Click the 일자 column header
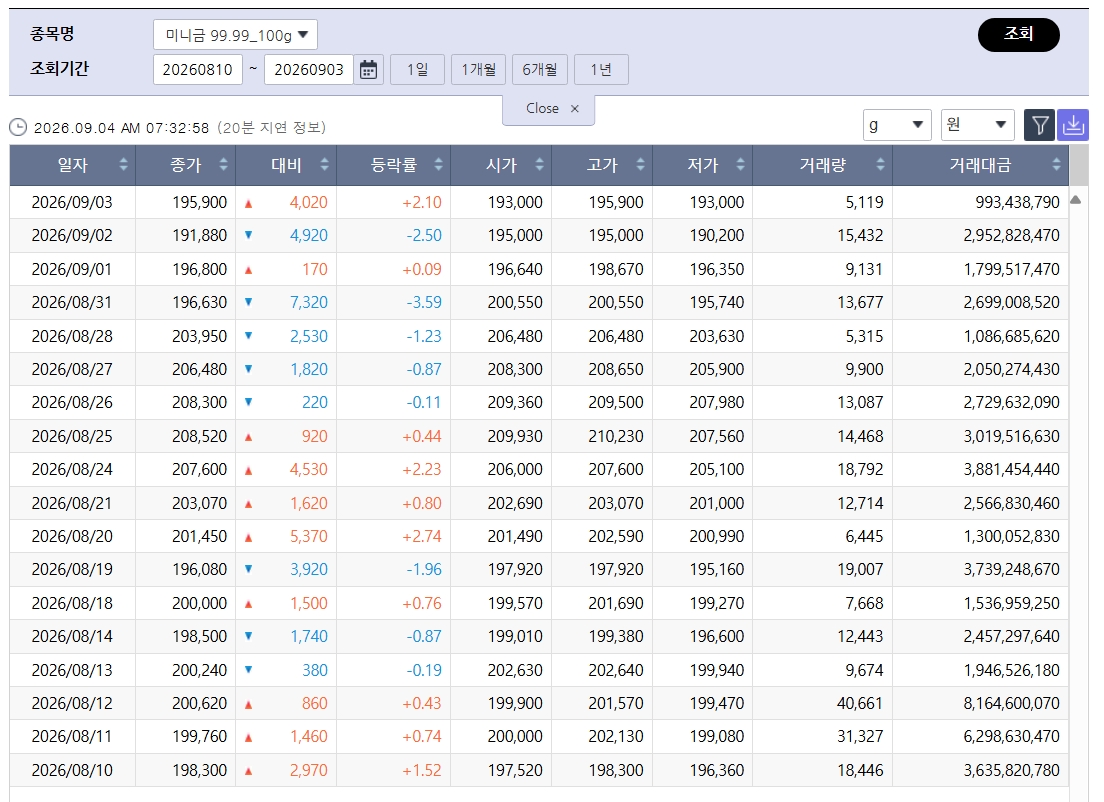Screen dimensions: 1104x802 click(73, 165)
